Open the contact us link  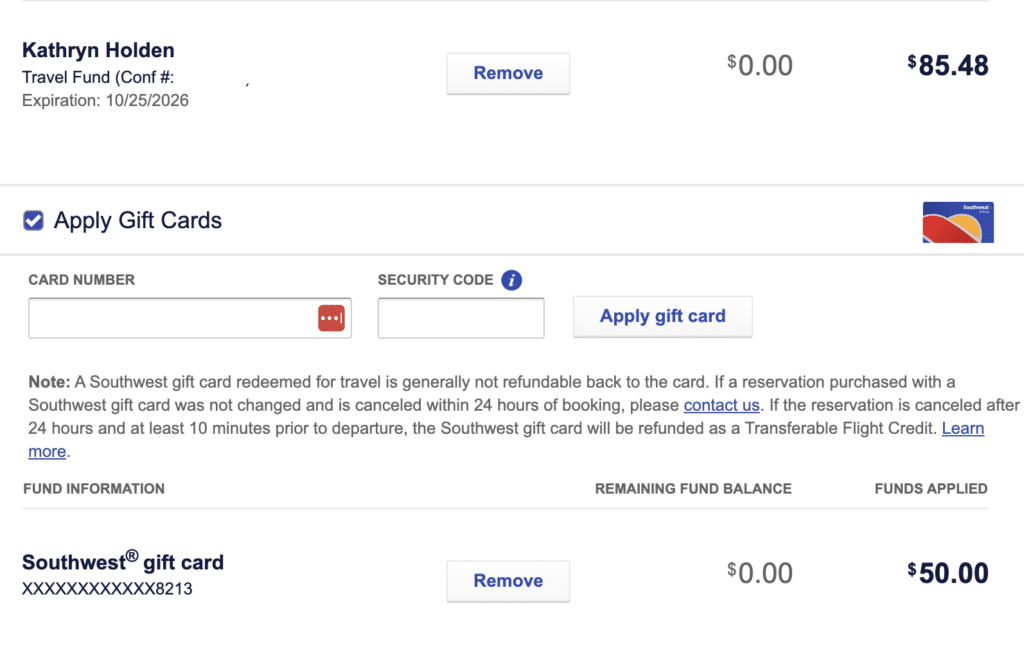tap(721, 405)
